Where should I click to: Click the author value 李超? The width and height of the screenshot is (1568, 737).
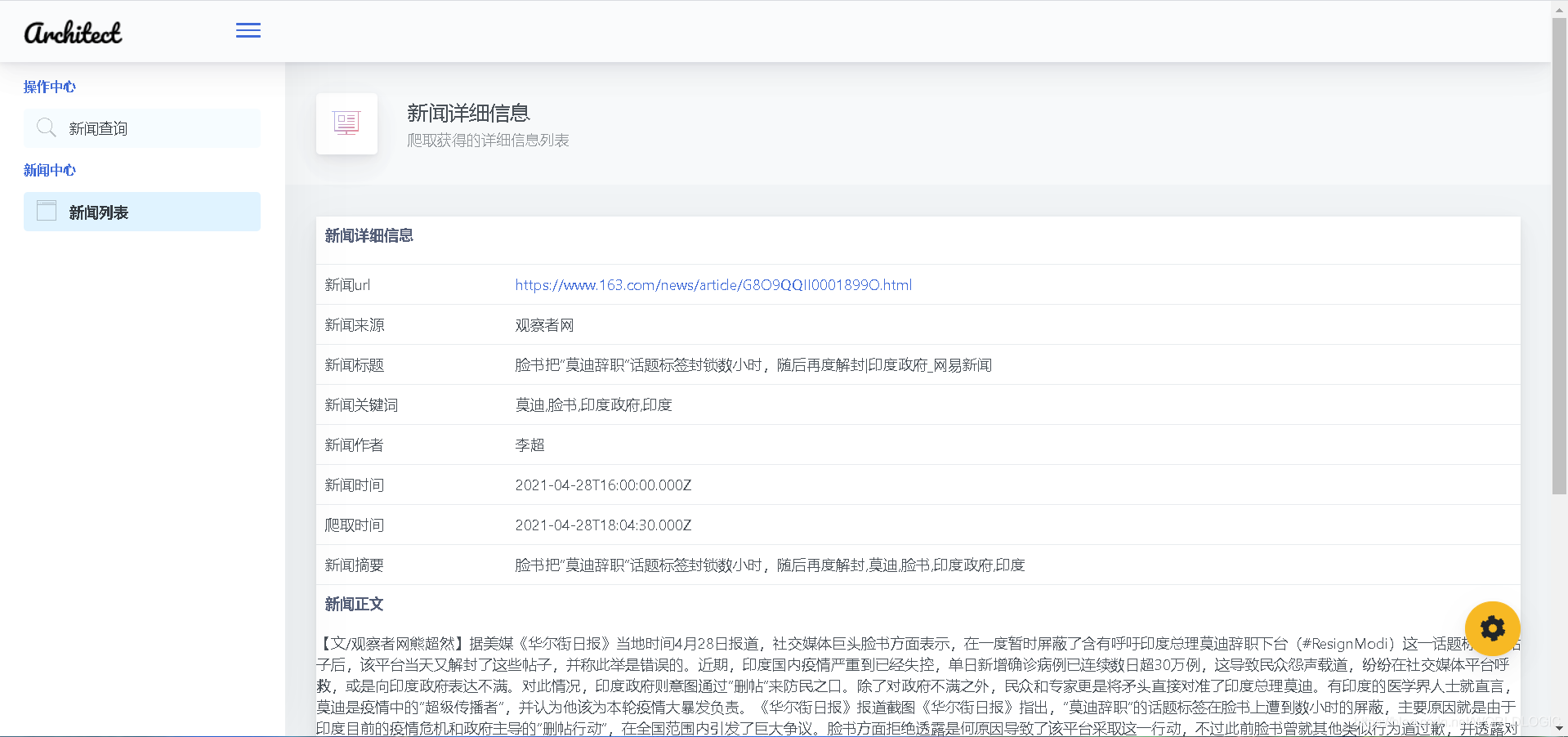click(529, 445)
